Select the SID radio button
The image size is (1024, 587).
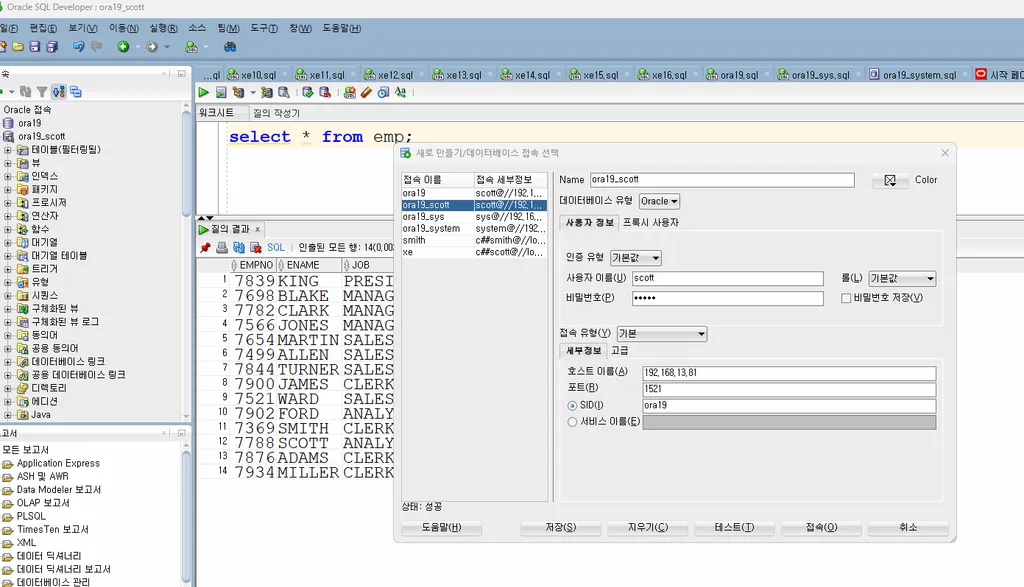573,405
